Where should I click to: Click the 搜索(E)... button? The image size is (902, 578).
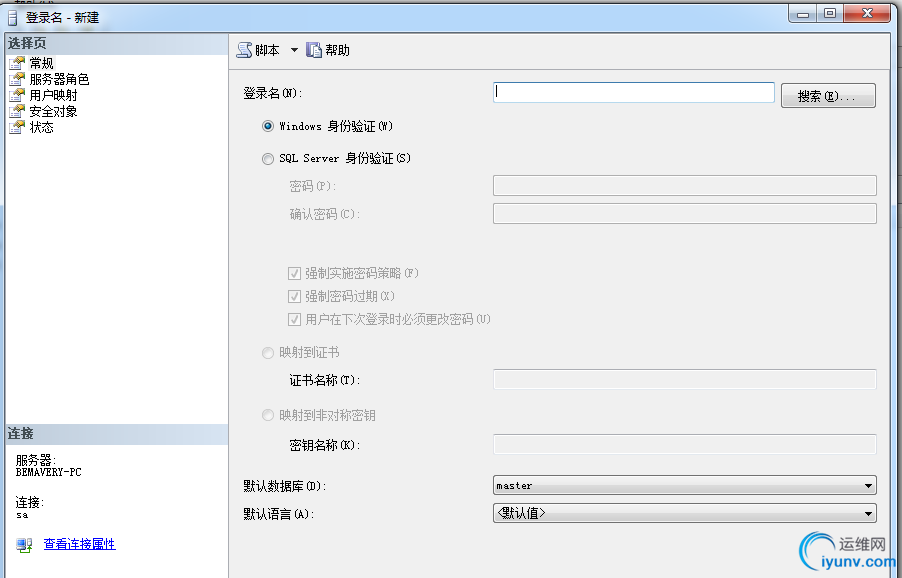pyautogui.click(x=828, y=95)
